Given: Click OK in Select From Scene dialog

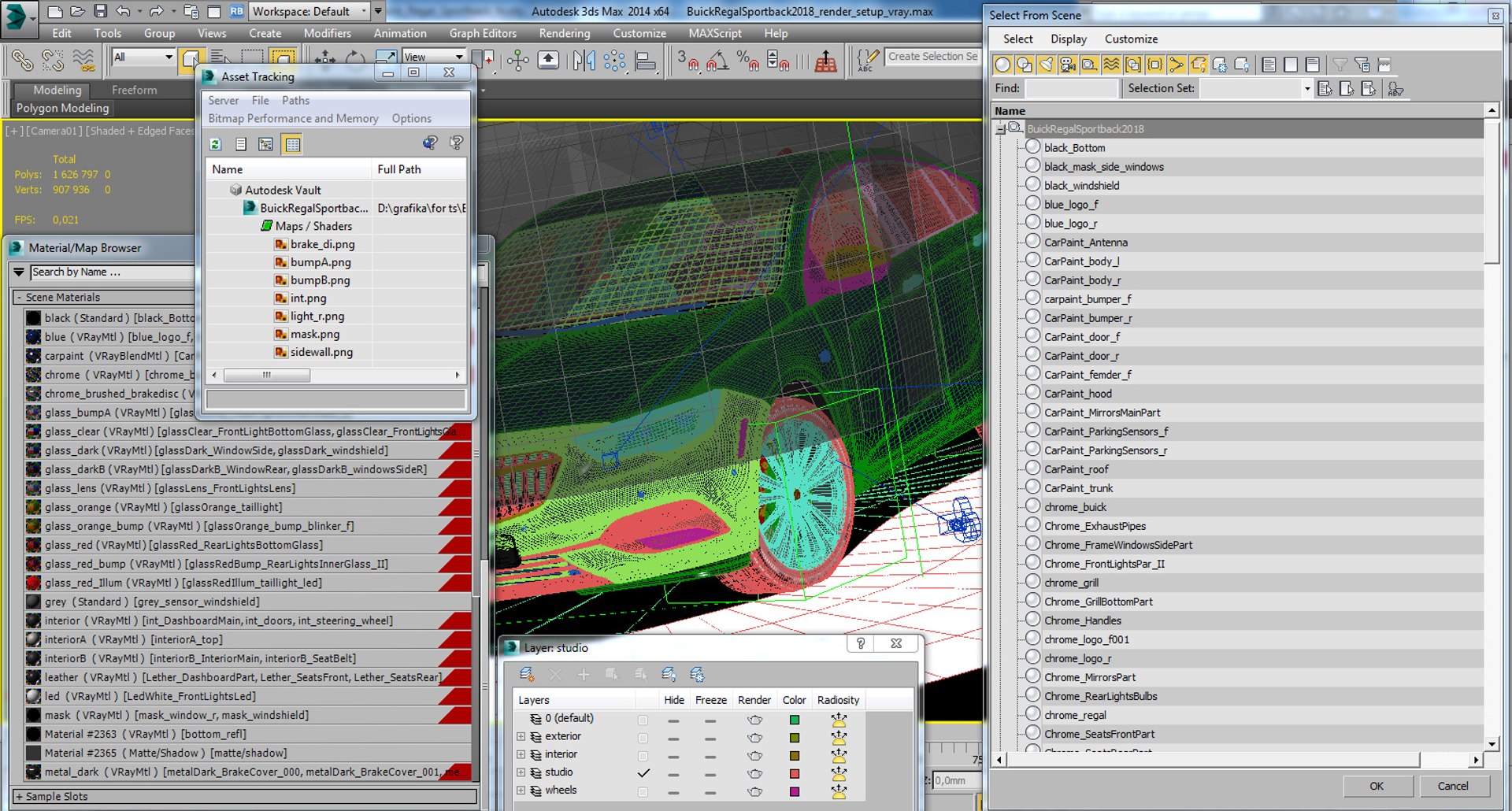Looking at the screenshot, I should tap(1377, 786).
